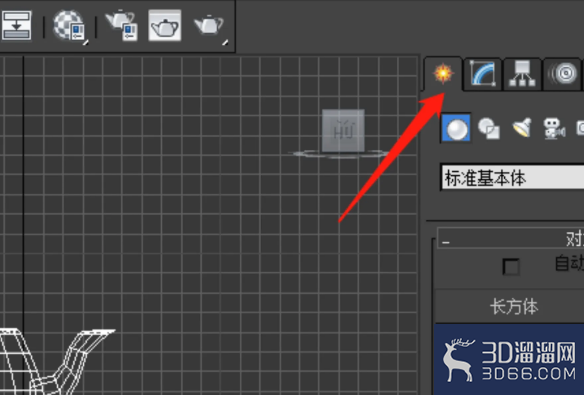Open the 标准基本体 dropdown

click(512, 178)
